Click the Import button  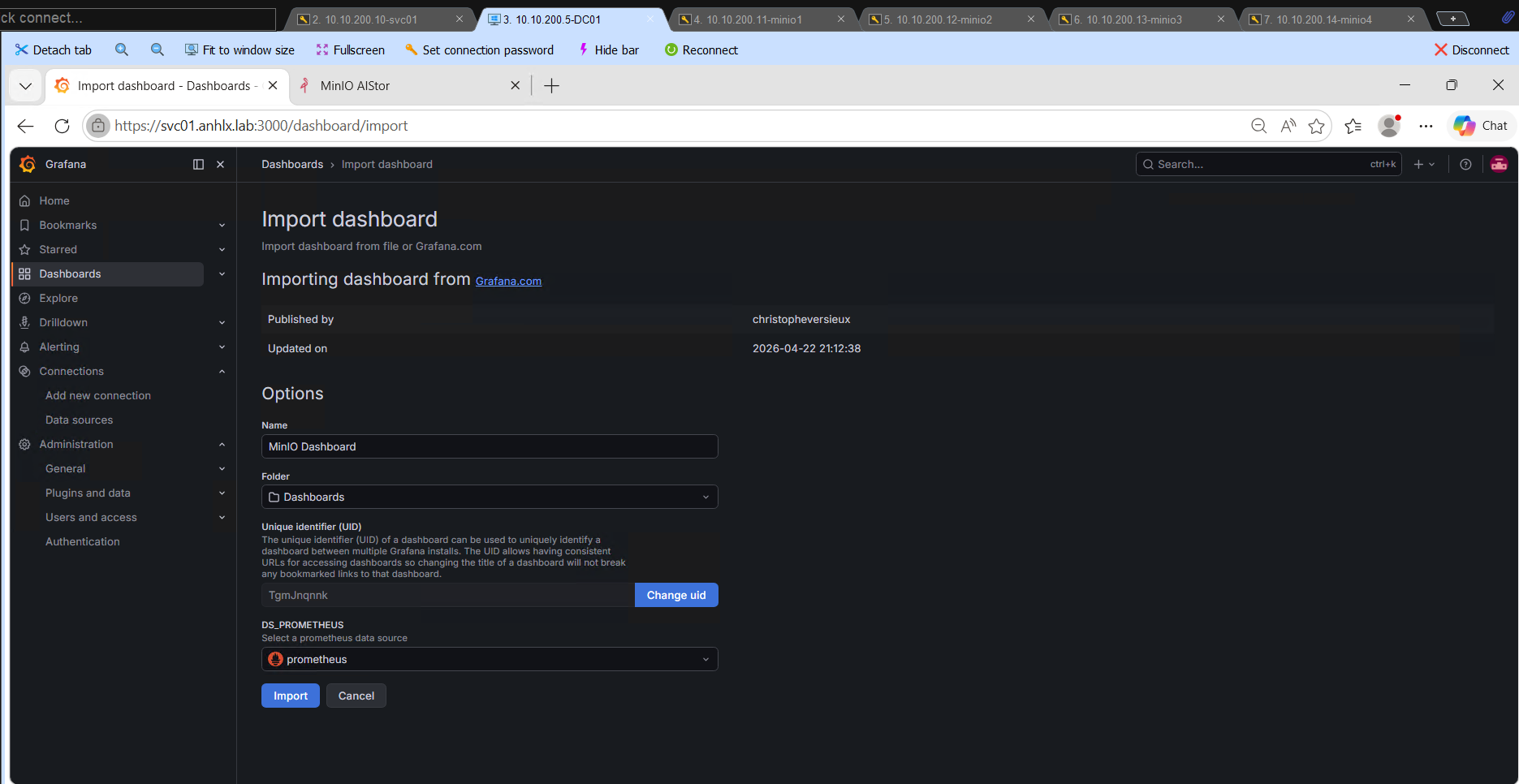click(291, 696)
